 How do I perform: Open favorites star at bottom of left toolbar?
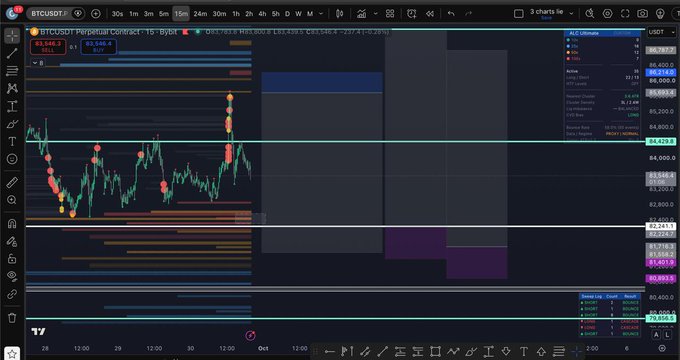tap(12, 353)
